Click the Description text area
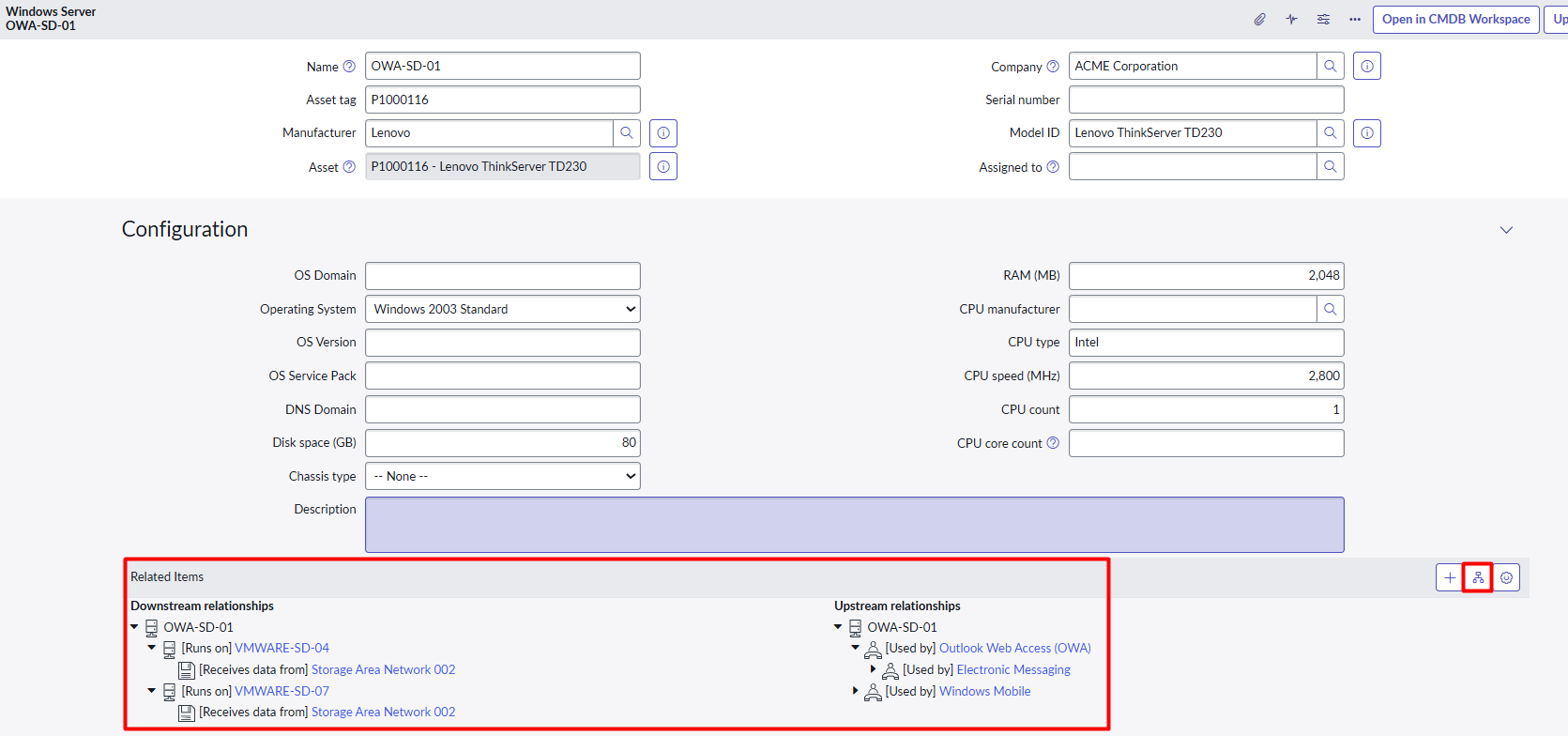 point(855,525)
